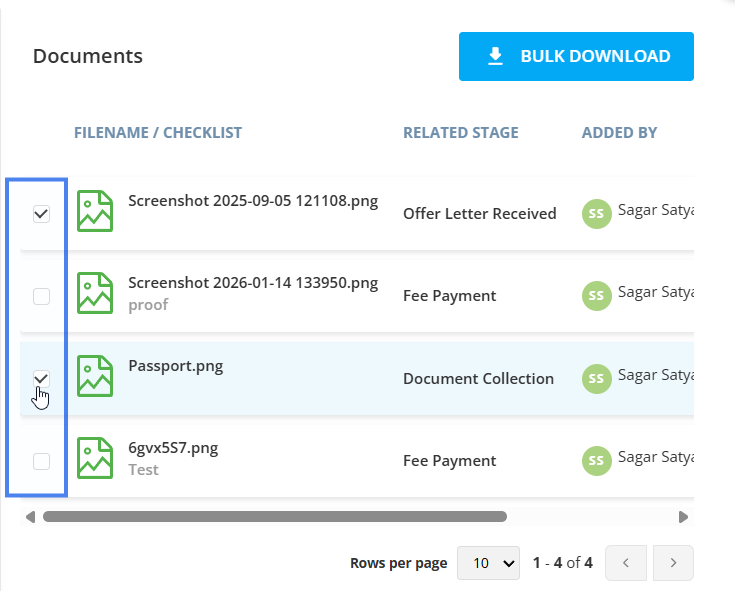
Task: Click Fee Payment in 6gvx5S7.png row
Action: [450, 461]
